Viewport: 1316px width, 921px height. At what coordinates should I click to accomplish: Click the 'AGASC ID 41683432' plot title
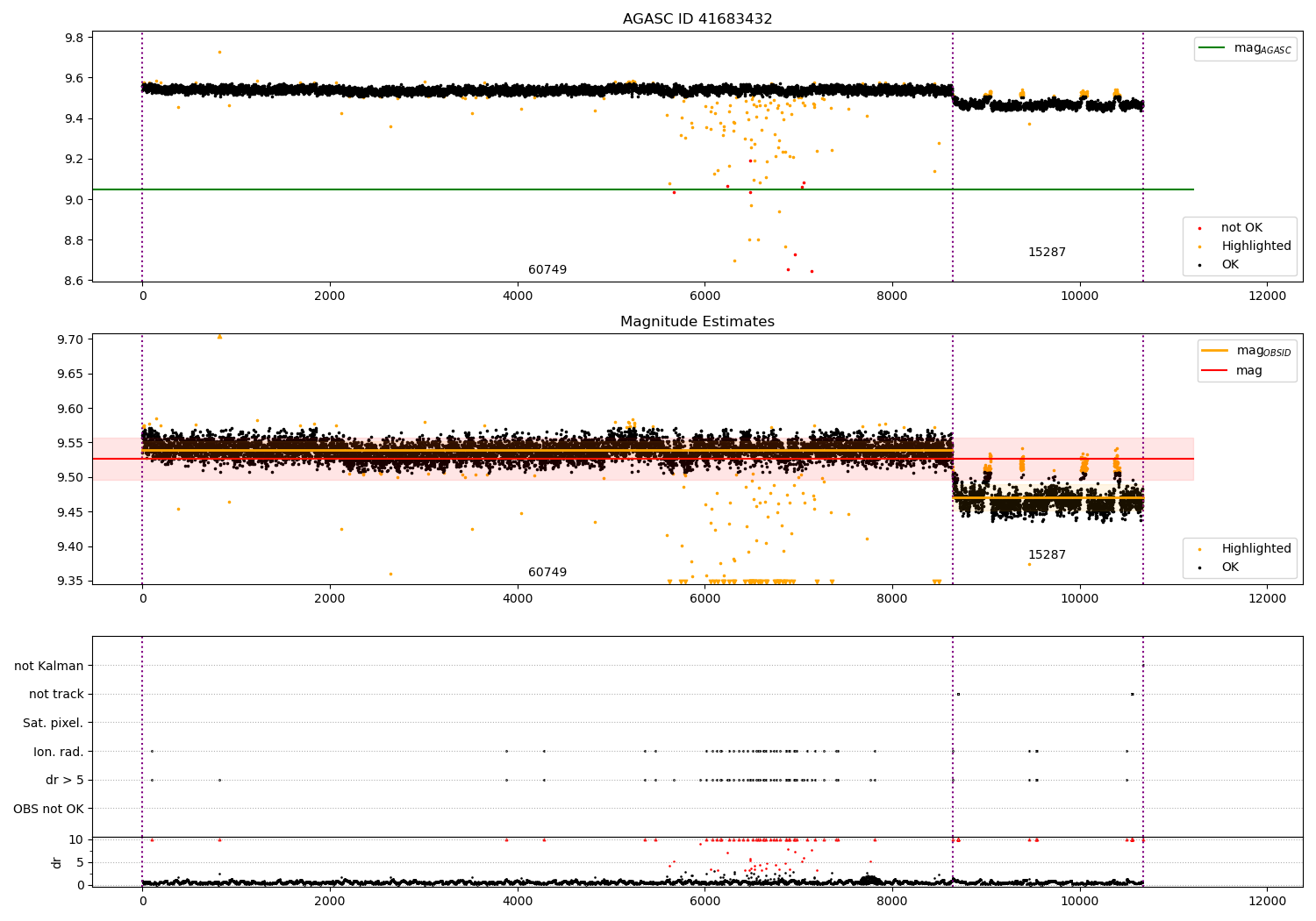click(x=697, y=19)
